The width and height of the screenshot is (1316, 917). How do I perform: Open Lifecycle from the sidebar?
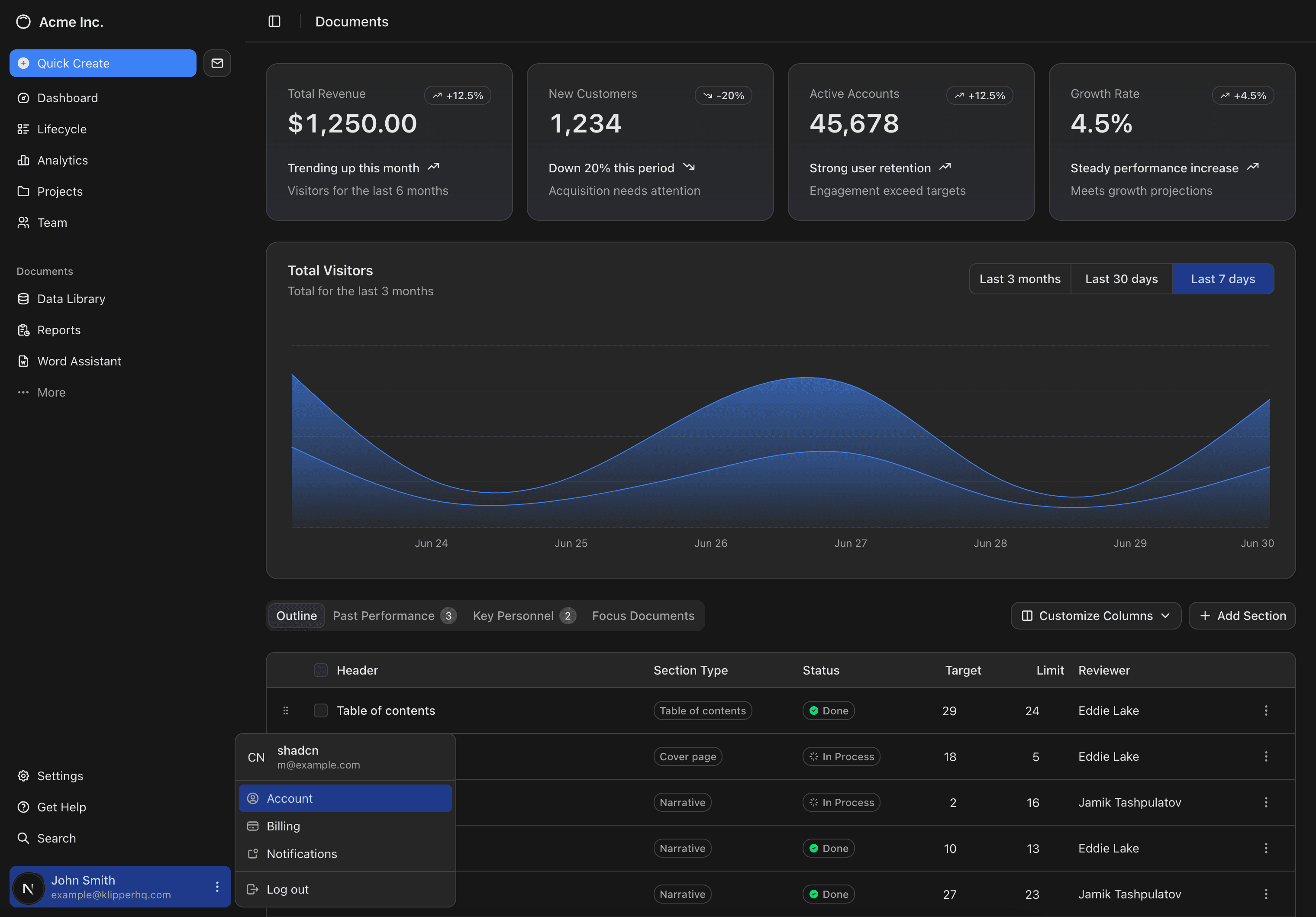tap(61, 129)
